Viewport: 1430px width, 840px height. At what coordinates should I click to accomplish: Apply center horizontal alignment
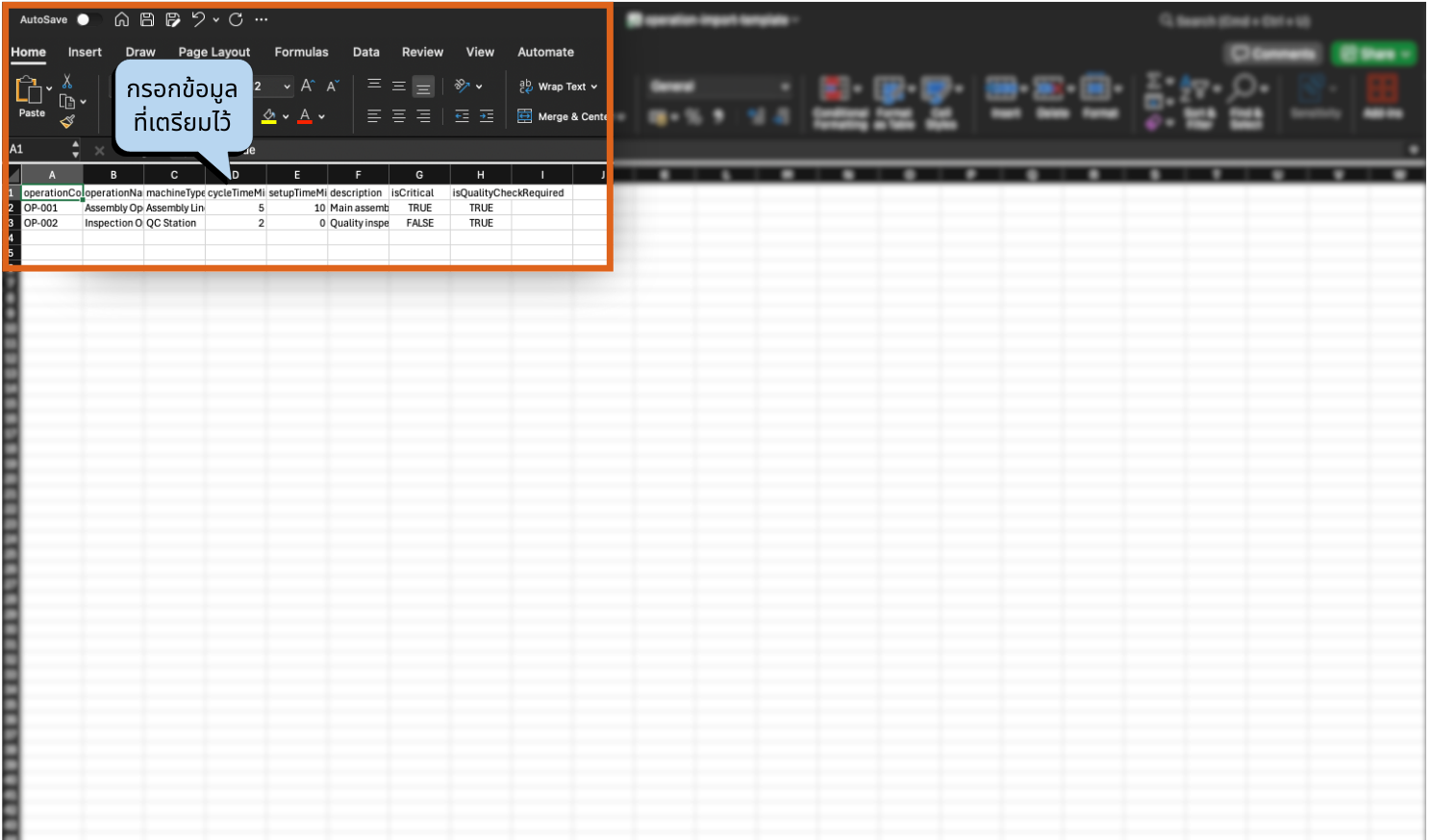(398, 116)
